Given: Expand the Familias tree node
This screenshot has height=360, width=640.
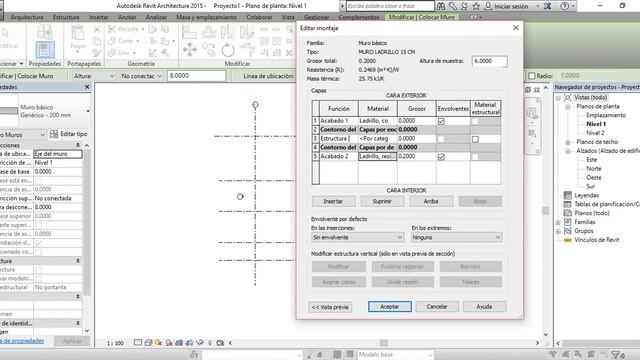Looking at the screenshot, I should pos(558,222).
